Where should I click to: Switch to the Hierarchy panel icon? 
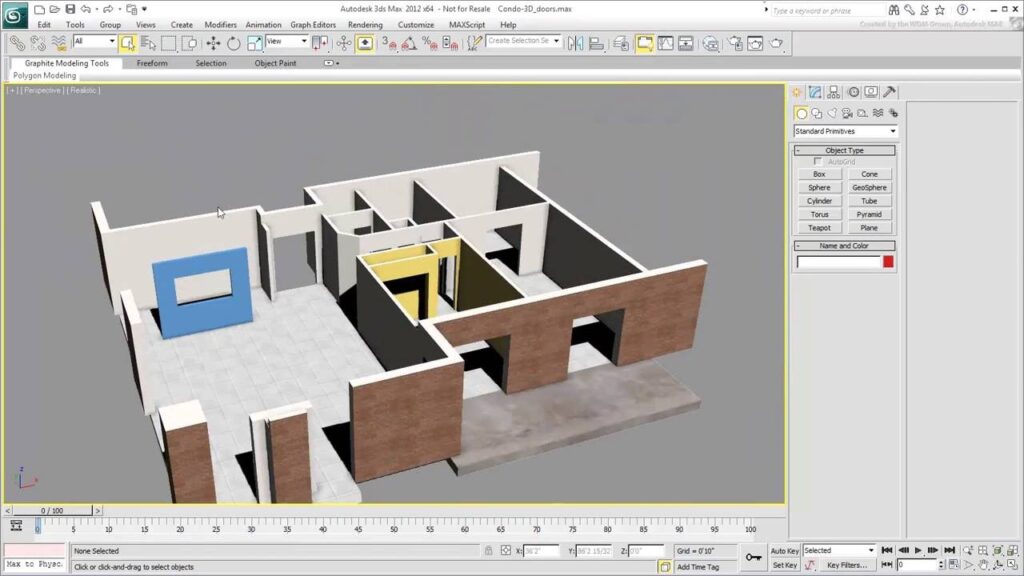[834, 92]
